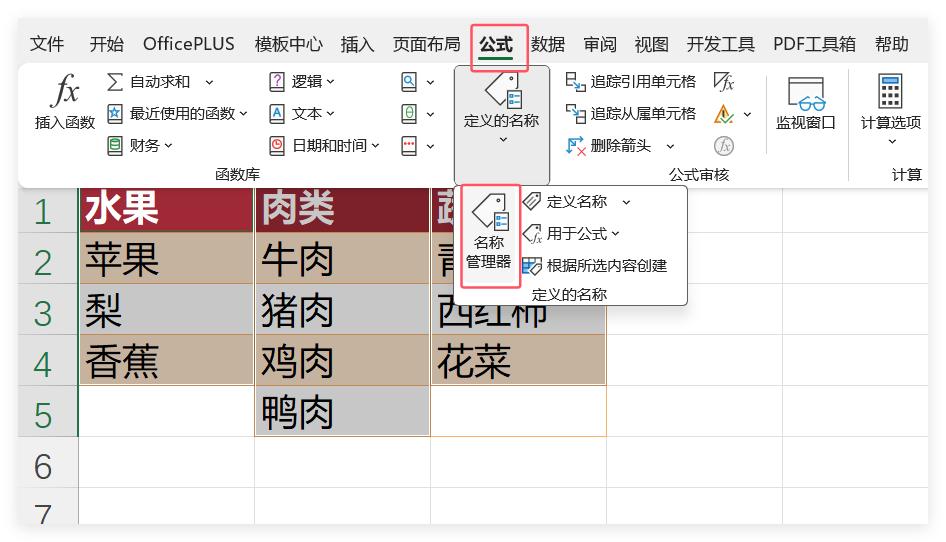Expand 财务 dropdown arrow

point(168,145)
